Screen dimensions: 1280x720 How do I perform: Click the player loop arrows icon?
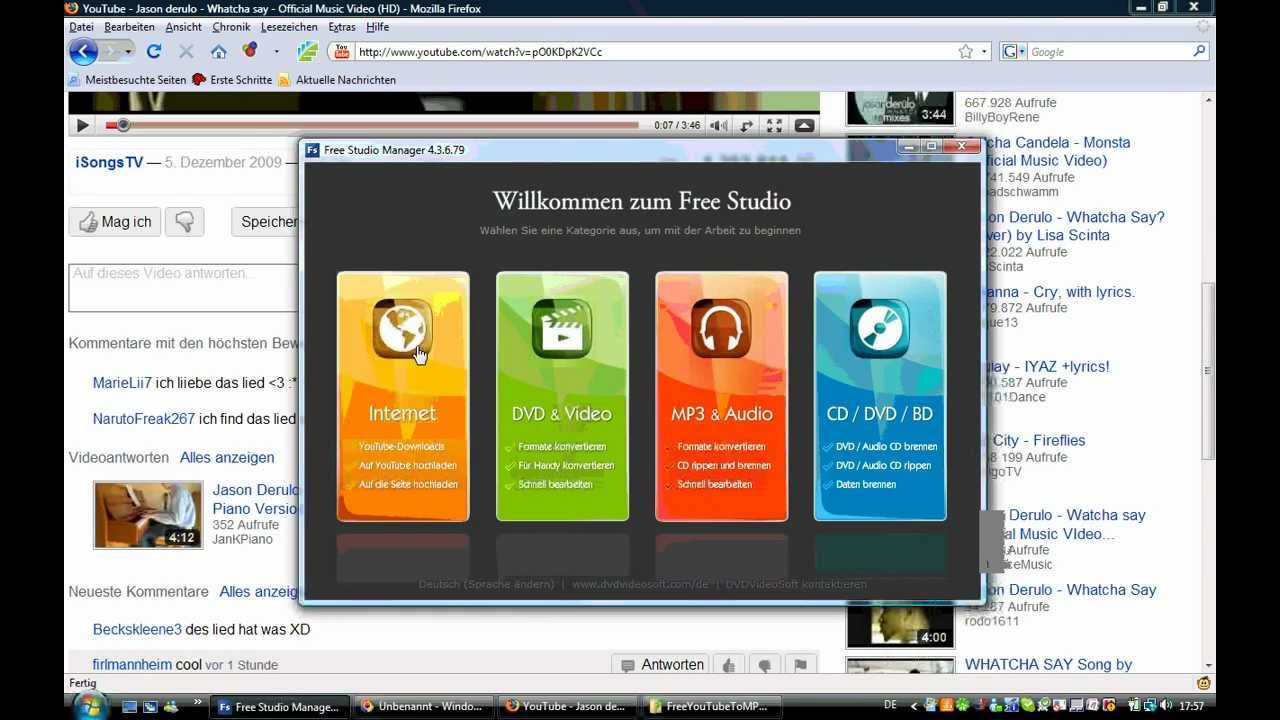(746, 125)
